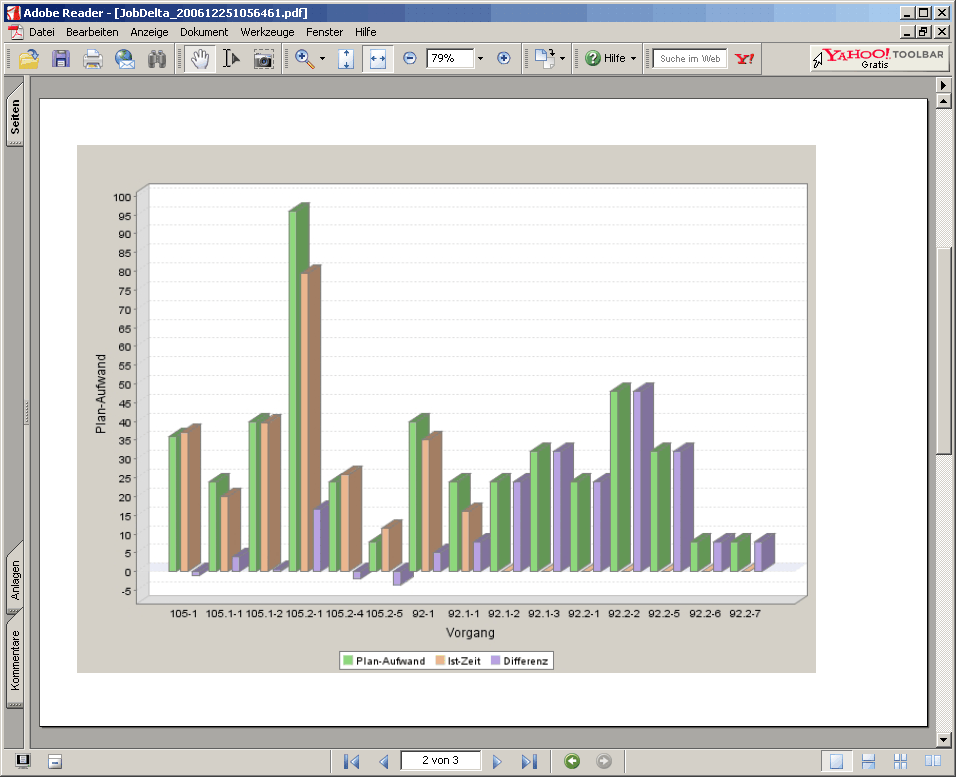
Task: Print the document using the printer icon
Action: 93,59
